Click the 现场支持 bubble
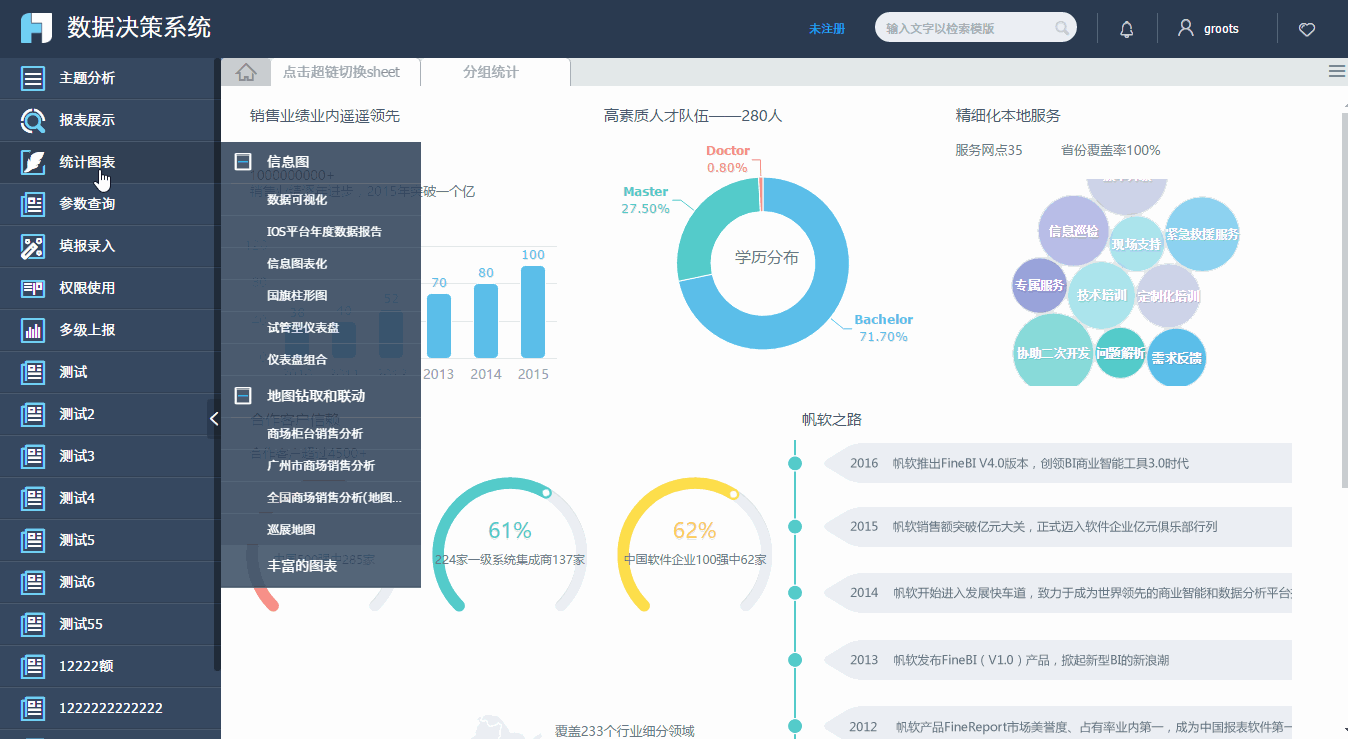The height and width of the screenshot is (739, 1348). [x=1137, y=244]
